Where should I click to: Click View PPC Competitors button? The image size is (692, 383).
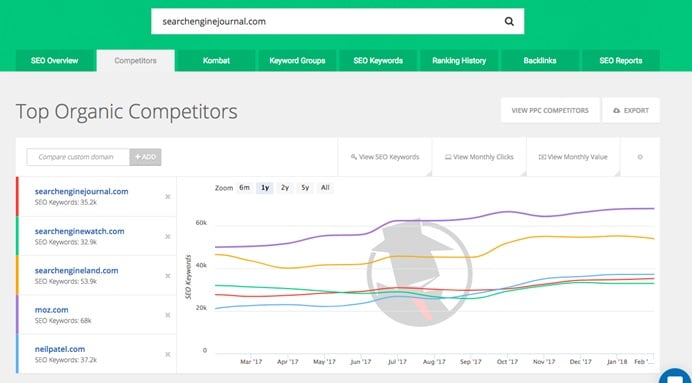(x=550, y=110)
